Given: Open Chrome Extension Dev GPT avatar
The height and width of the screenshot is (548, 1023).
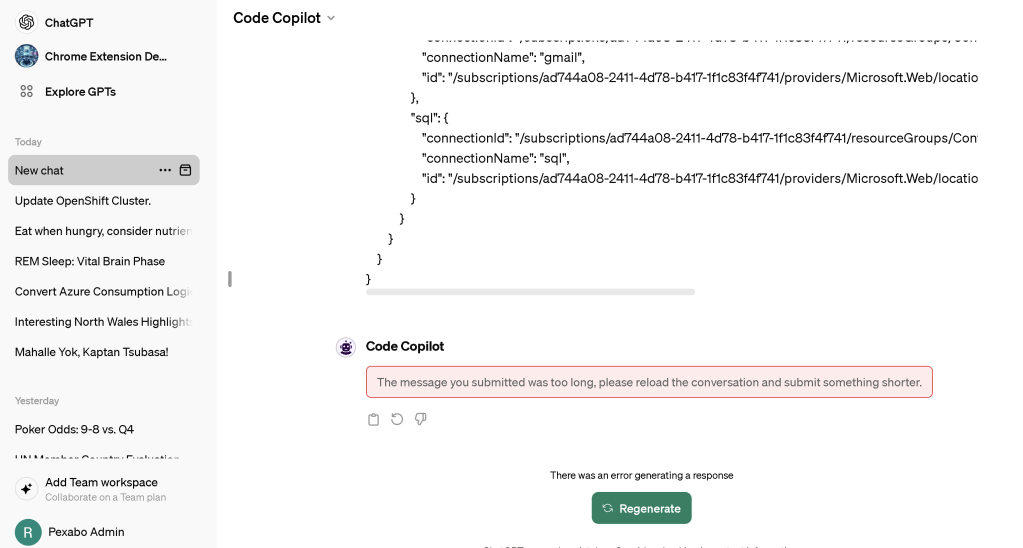Looking at the screenshot, I should (x=26, y=56).
